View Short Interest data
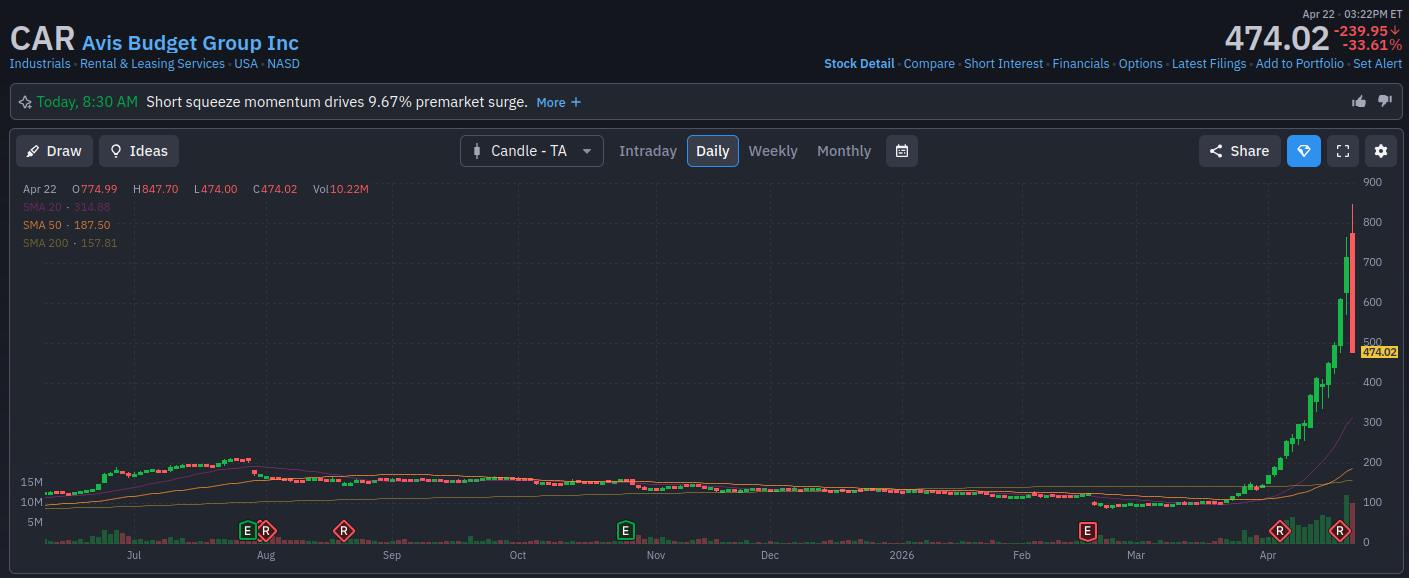 tap(1003, 63)
